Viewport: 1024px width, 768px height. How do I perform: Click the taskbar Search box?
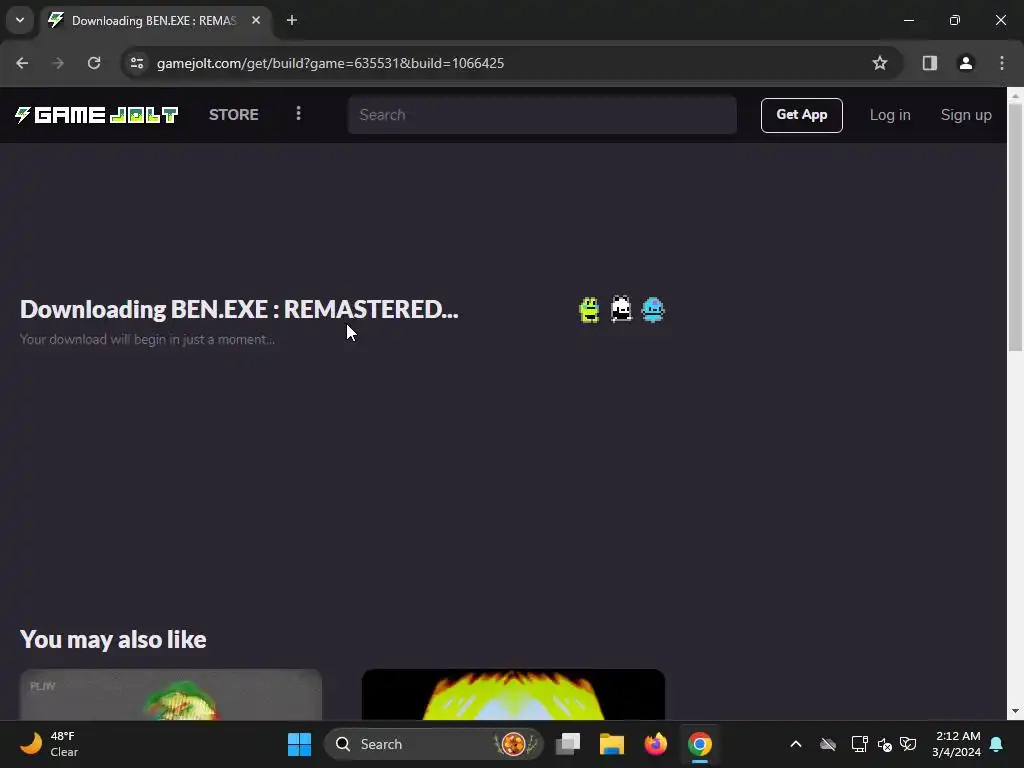coord(434,744)
